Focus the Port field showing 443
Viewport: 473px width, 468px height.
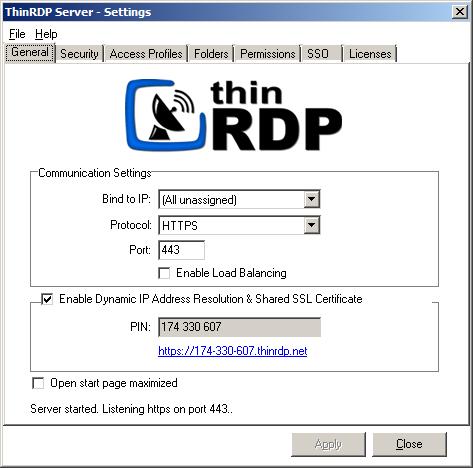[181, 250]
